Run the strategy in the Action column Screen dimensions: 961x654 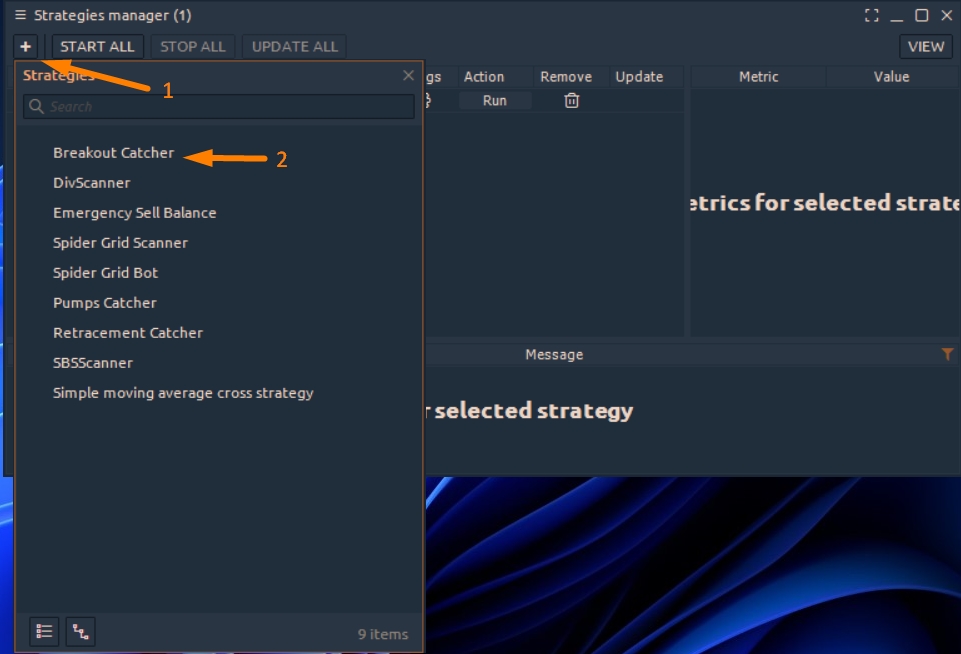[494, 100]
